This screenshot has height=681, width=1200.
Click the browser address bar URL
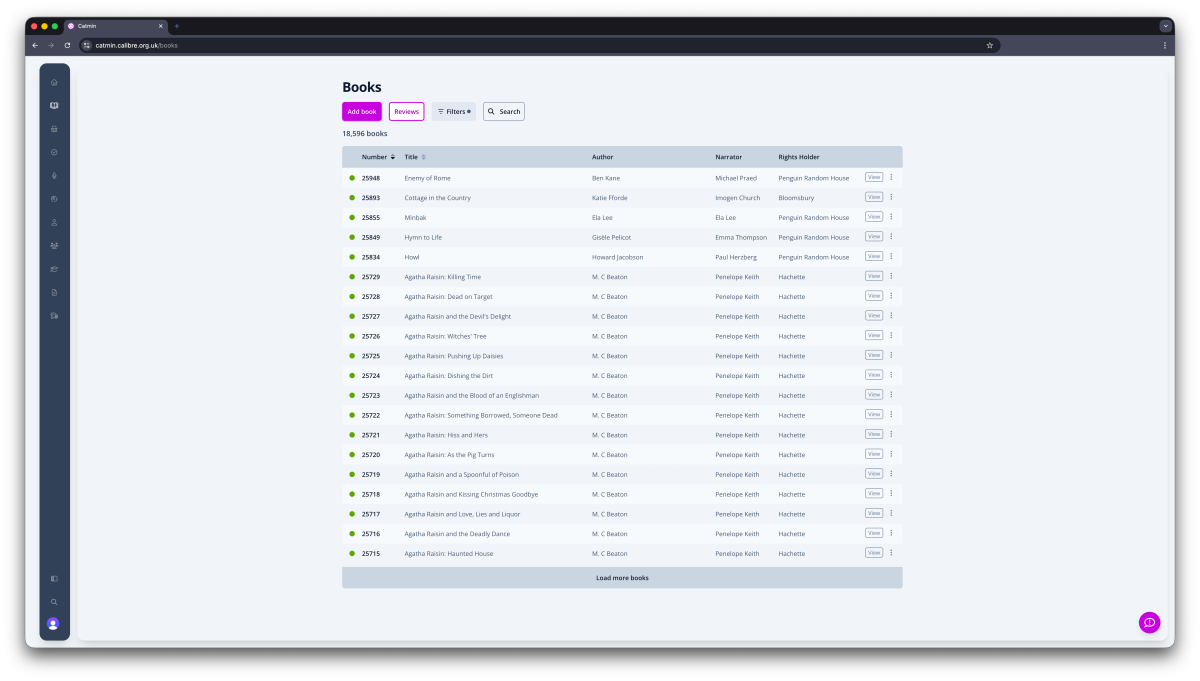click(x=136, y=45)
